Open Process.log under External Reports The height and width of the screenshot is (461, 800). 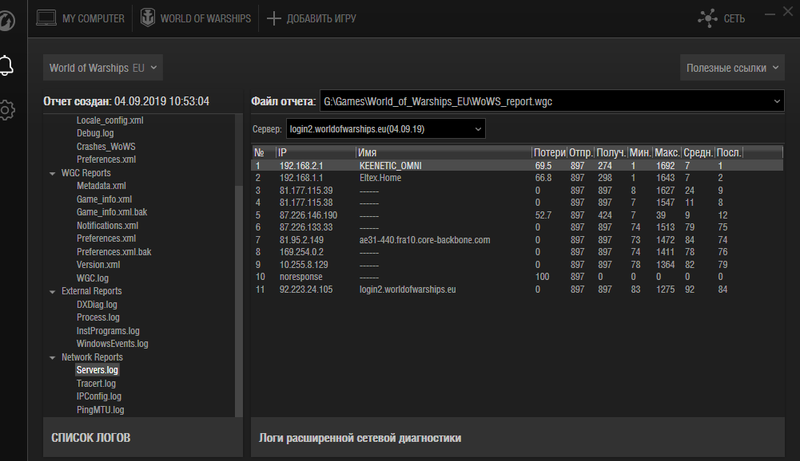point(98,317)
